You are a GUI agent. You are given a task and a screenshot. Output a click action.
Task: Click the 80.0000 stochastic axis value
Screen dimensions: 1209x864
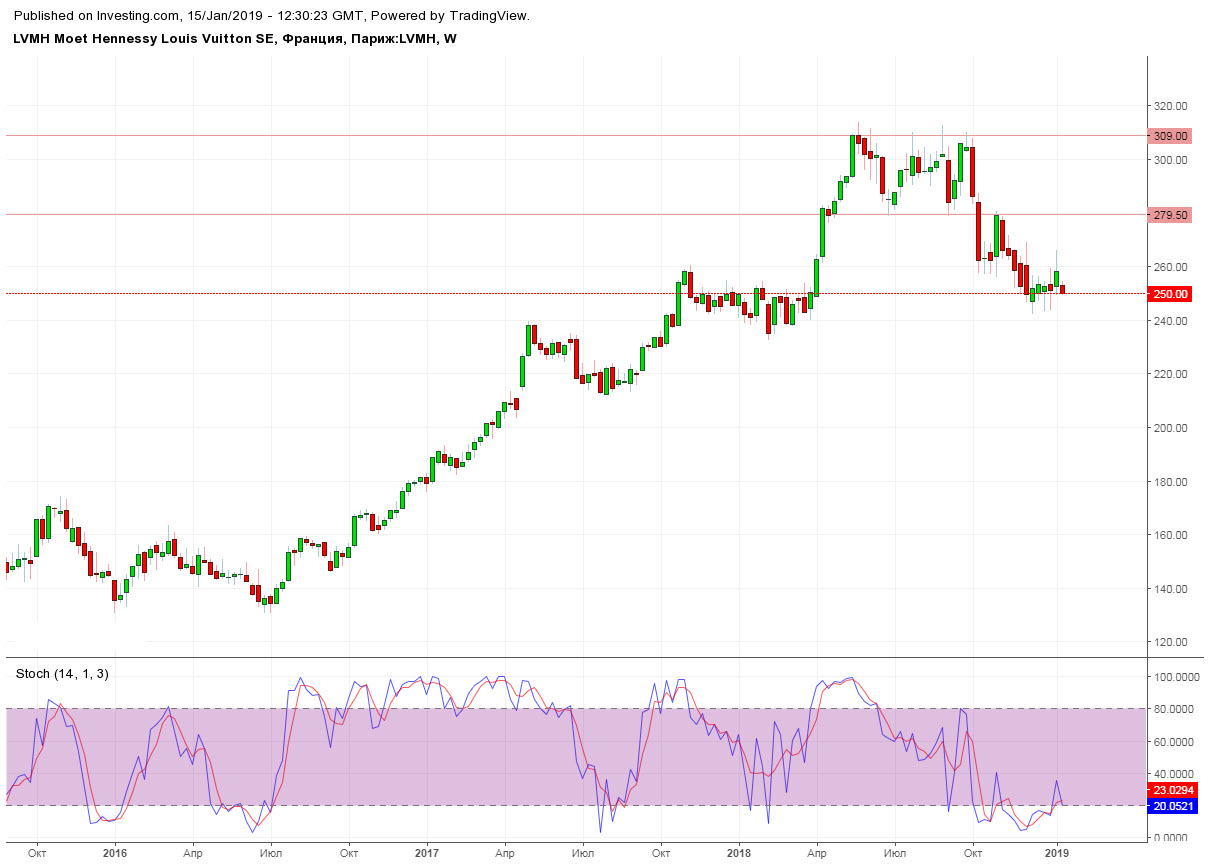click(1174, 709)
